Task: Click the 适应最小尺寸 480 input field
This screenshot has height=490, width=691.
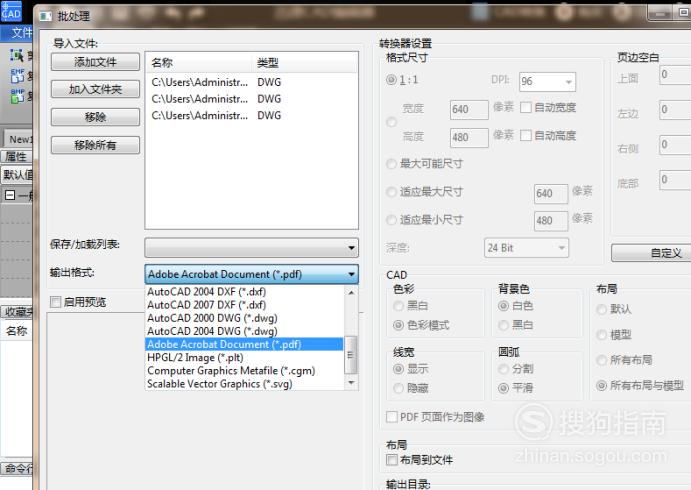Action: pos(551,221)
